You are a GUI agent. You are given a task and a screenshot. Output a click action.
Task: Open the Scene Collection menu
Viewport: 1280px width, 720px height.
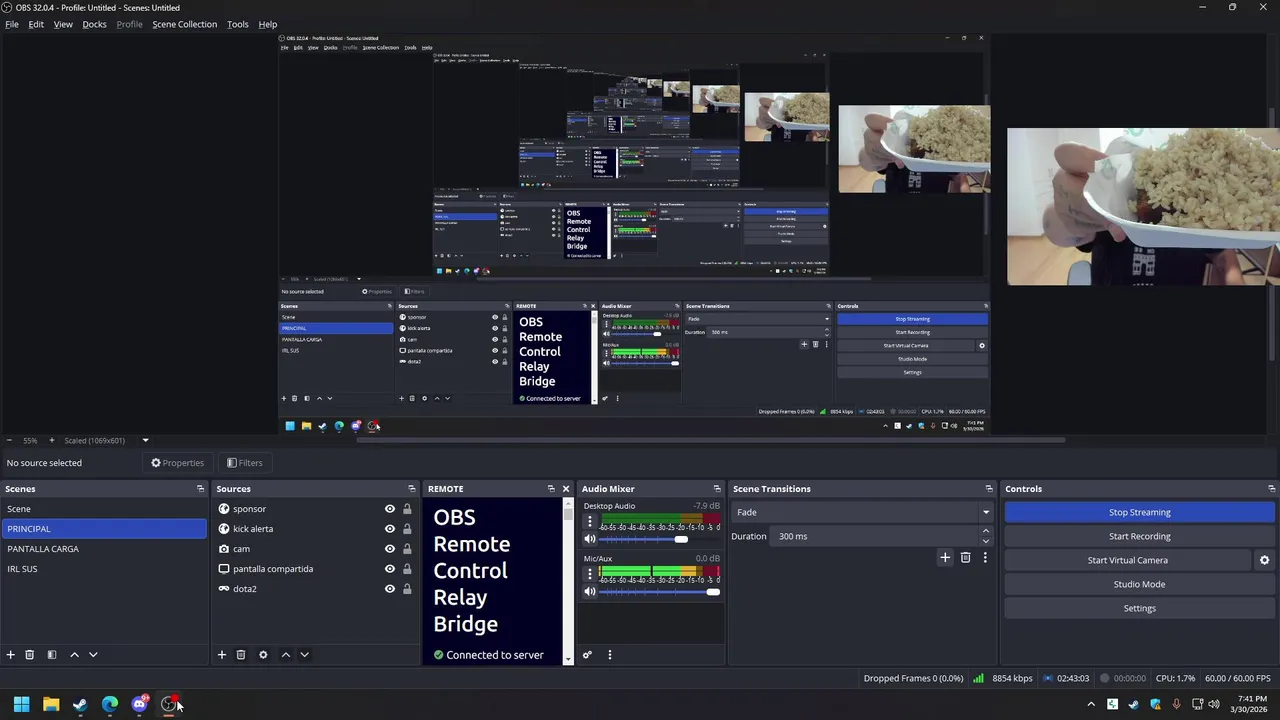184,24
